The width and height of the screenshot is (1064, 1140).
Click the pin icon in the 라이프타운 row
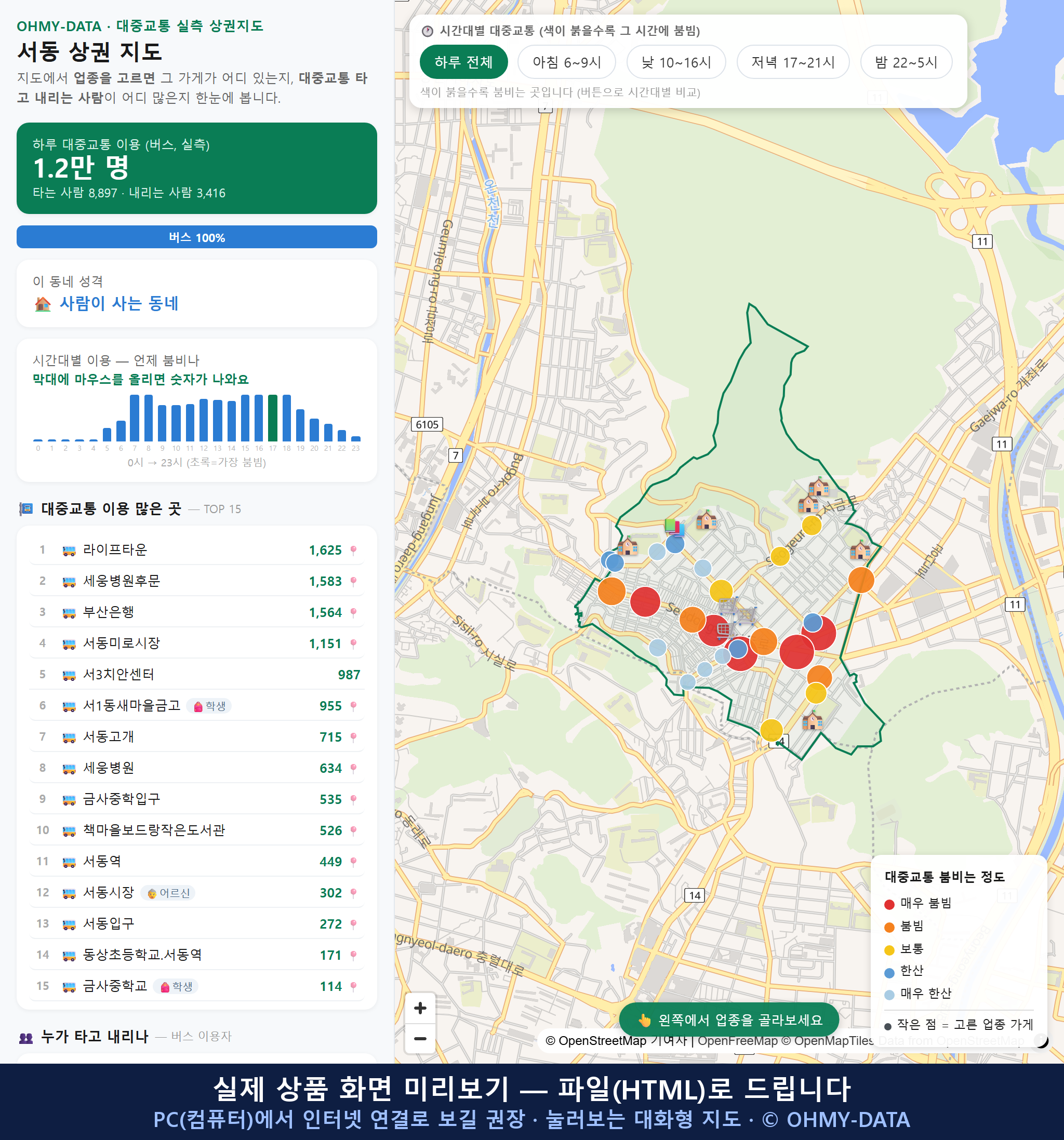pos(353,550)
